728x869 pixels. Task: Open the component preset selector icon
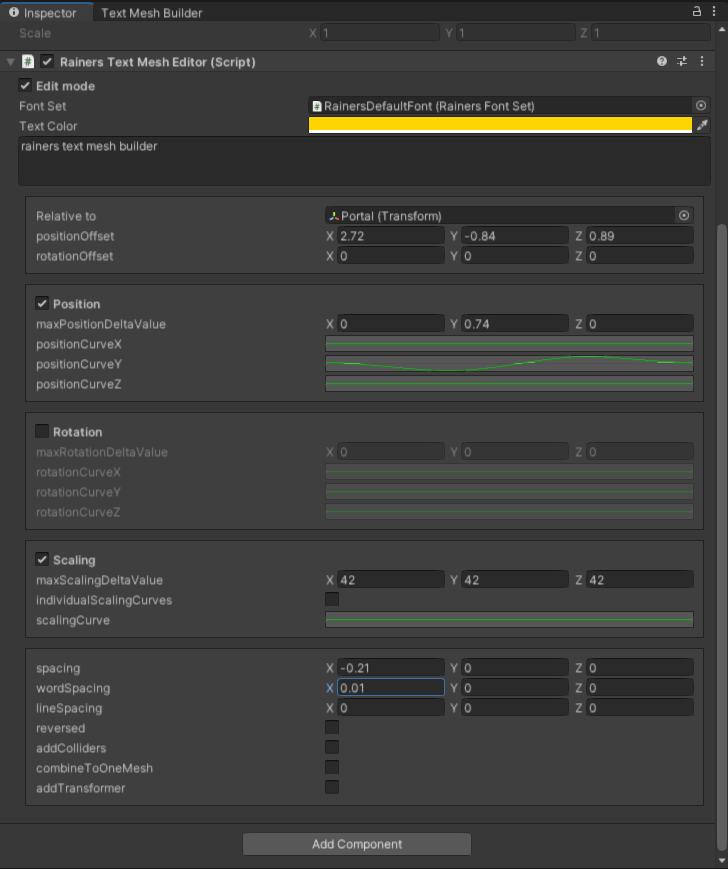point(681,62)
